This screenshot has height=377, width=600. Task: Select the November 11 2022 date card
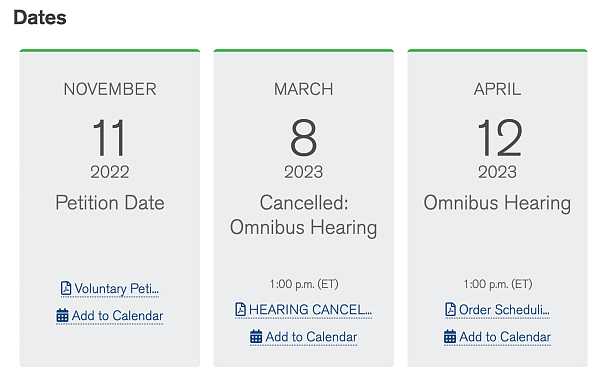pyautogui.click(x=110, y=208)
